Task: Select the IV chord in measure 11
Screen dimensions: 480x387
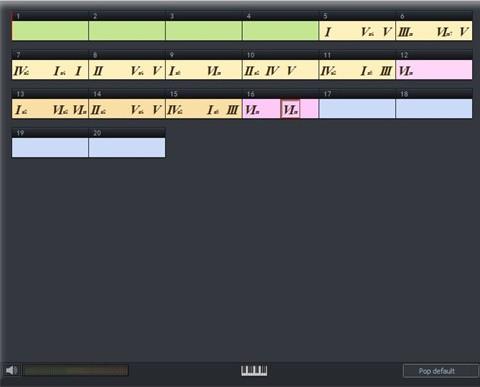Action: 328,71
